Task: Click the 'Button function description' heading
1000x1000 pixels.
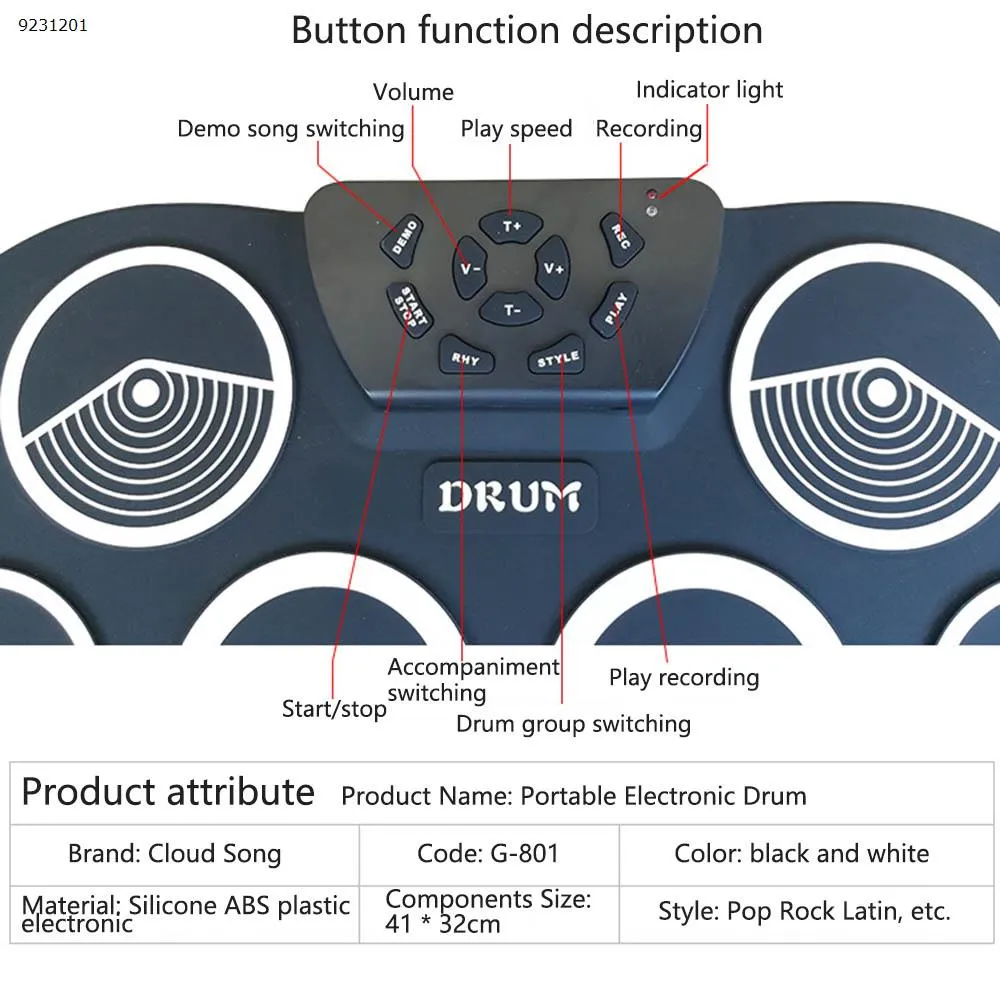Action: tap(527, 30)
